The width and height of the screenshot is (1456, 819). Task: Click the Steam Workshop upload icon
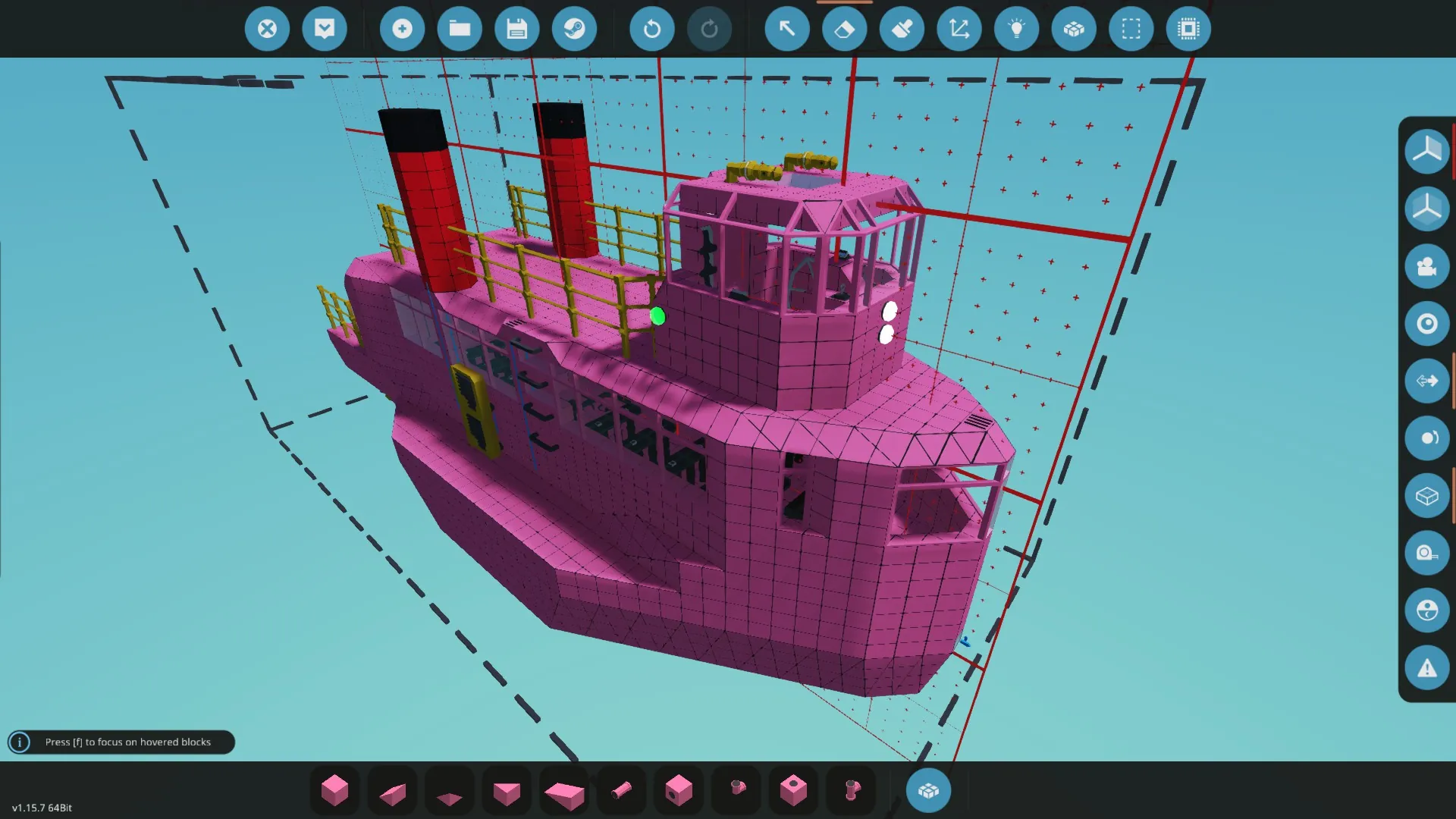pyautogui.click(x=574, y=29)
